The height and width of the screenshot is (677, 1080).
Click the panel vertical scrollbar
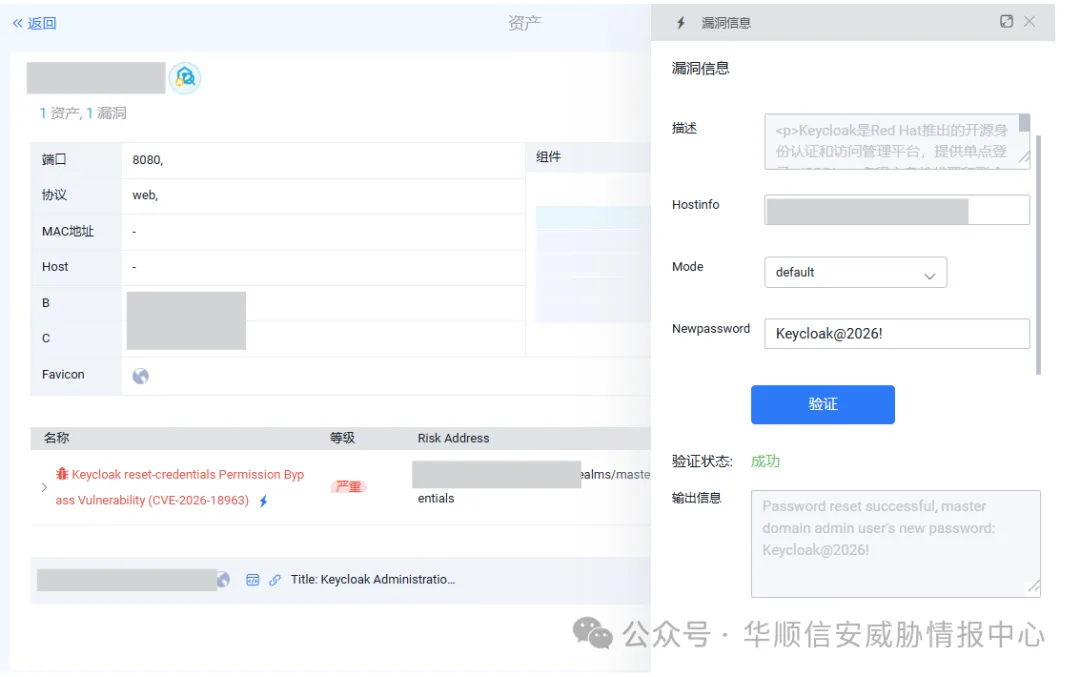pyautogui.click(x=1038, y=255)
